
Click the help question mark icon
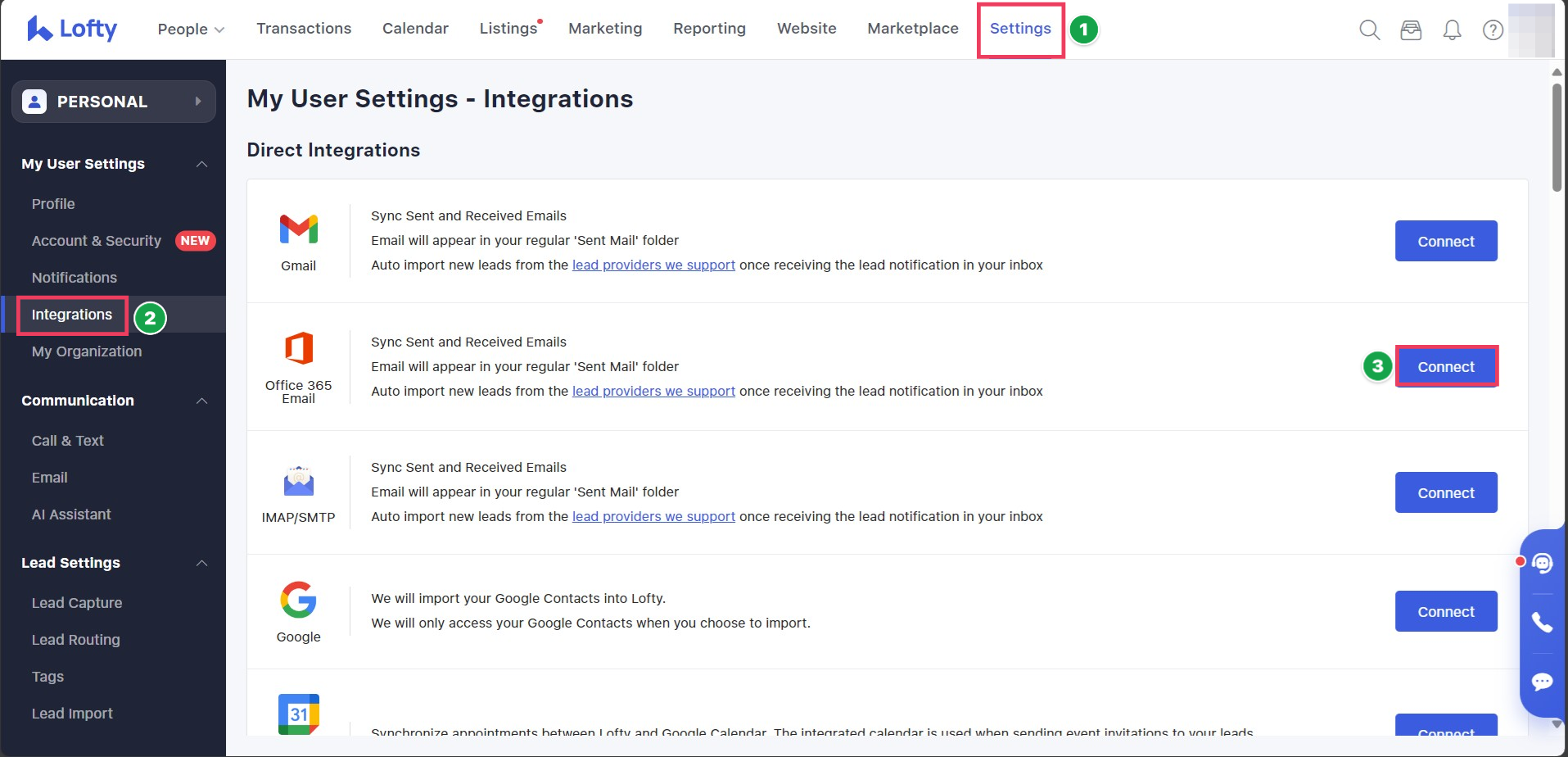pos(1493,30)
